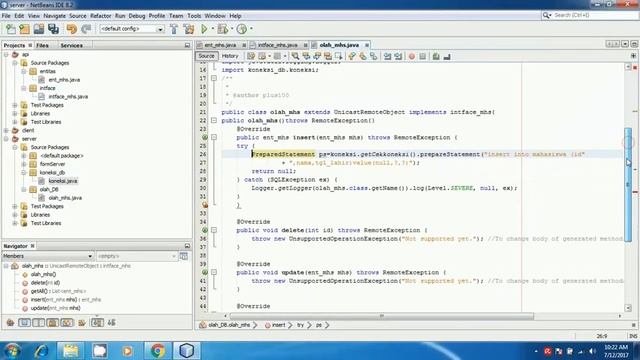This screenshot has width=640, height=360.
Task: Click the Uncomment editor toolbar icon
Action: pyautogui.click(x=447, y=56)
